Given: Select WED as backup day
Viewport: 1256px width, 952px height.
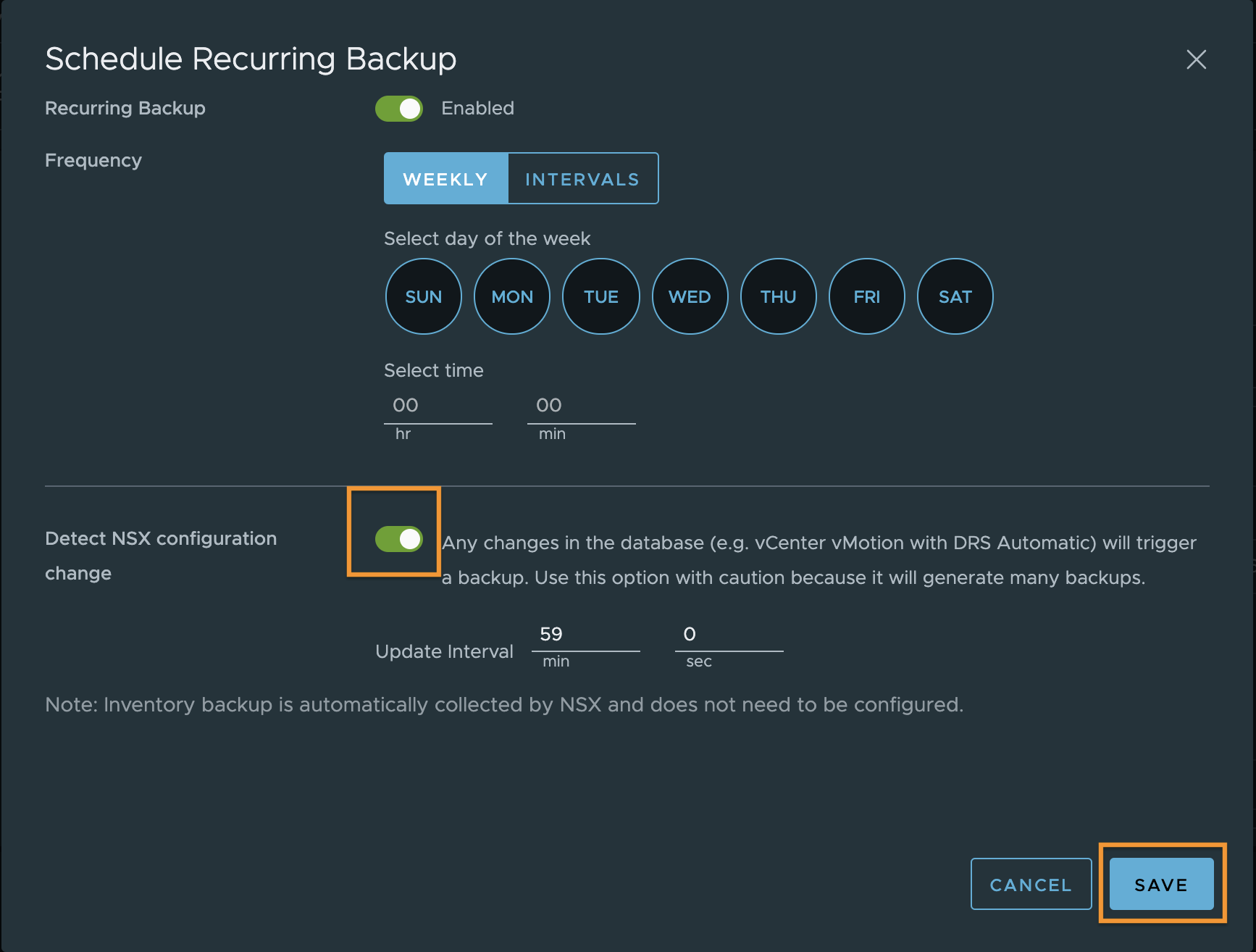Looking at the screenshot, I should pyautogui.click(x=689, y=296).
